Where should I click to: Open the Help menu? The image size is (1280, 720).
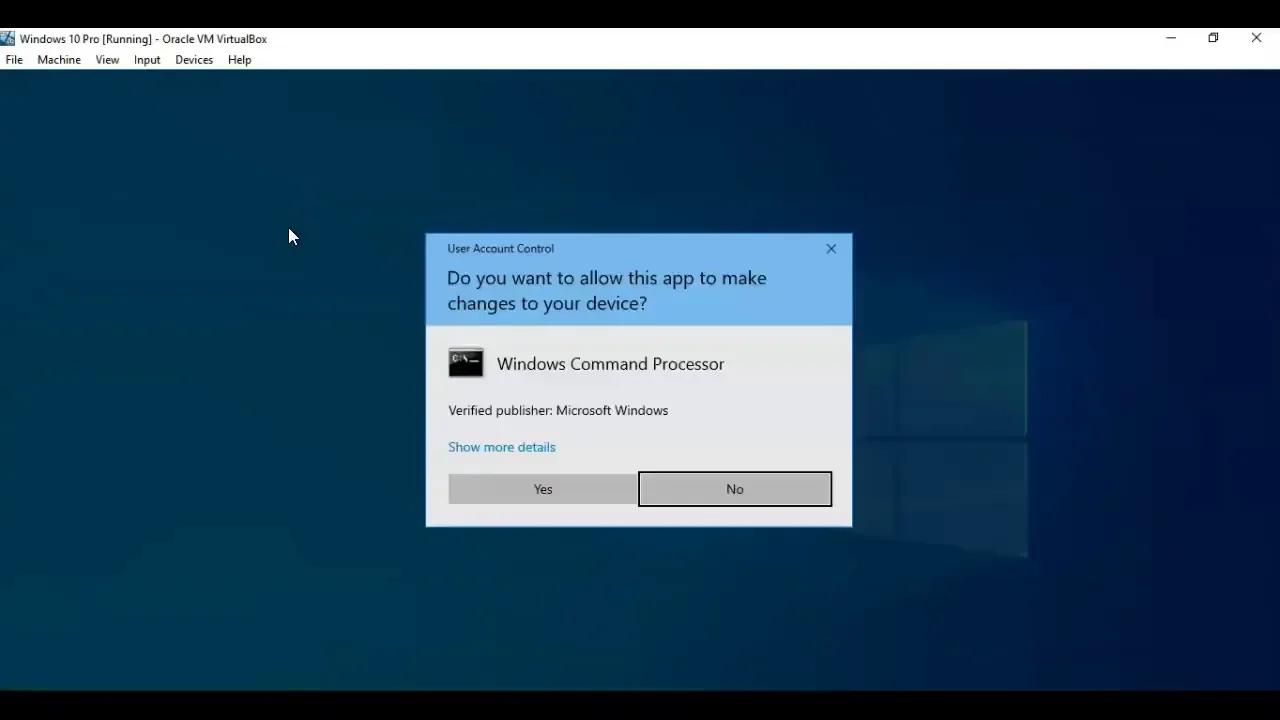click(x=239, y=60)
